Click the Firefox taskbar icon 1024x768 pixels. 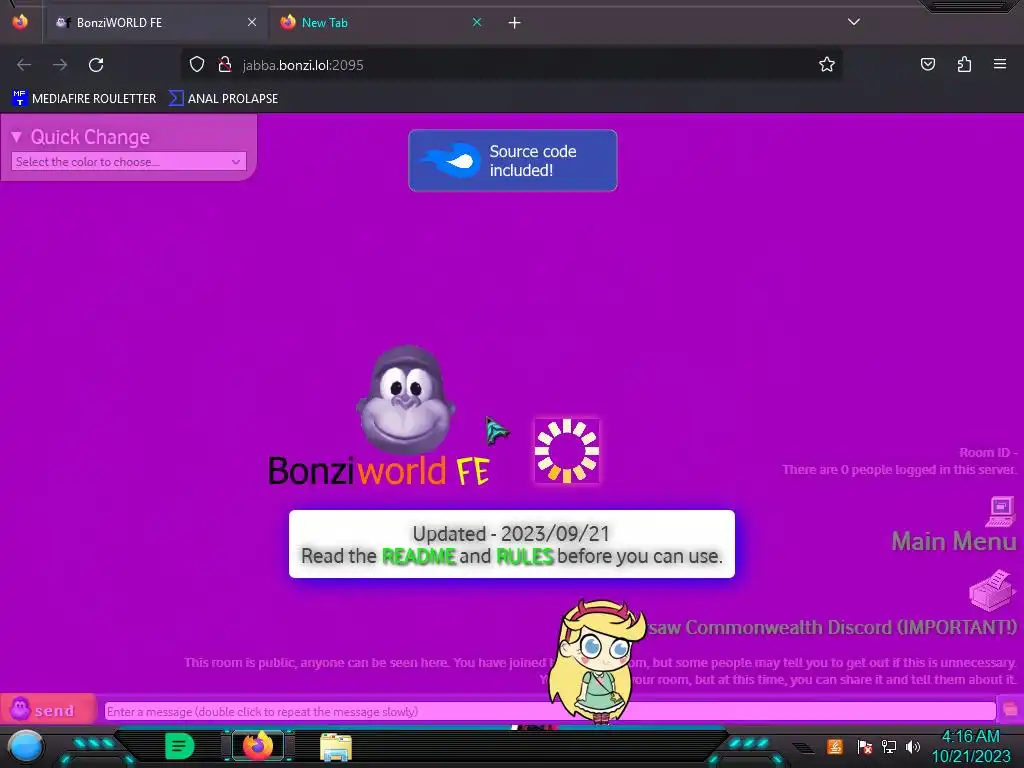pyautogui.click(x=258, y=746)
